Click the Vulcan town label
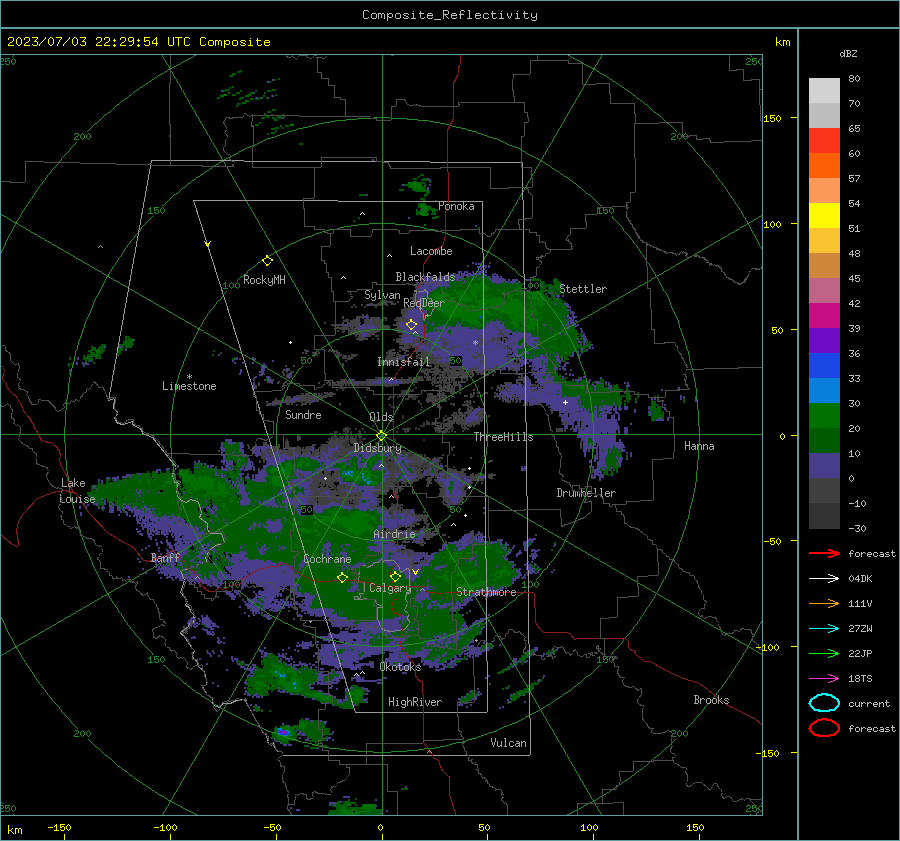900x841 pixels. [508, 743]
